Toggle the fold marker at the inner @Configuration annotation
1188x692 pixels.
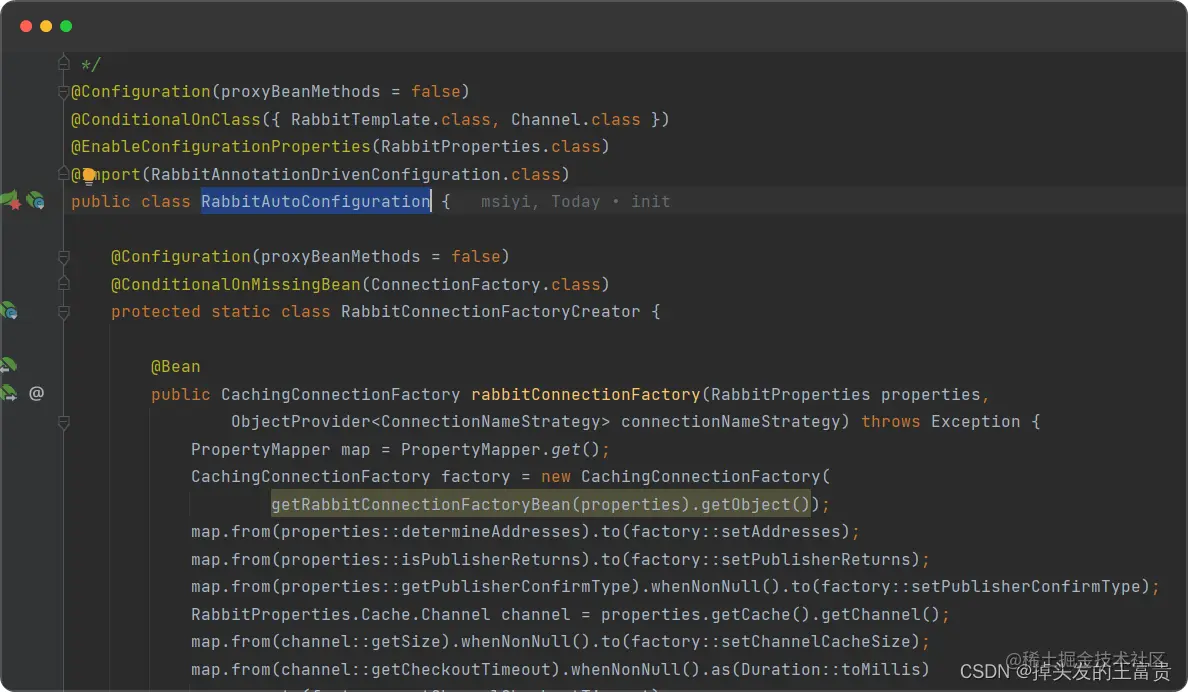[x=64, y=257]
